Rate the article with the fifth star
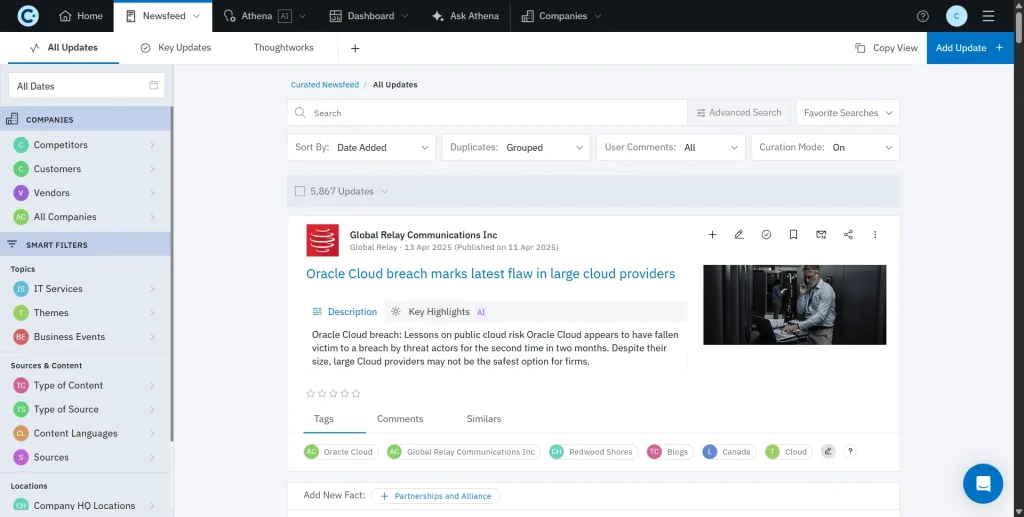 [356, 394]
